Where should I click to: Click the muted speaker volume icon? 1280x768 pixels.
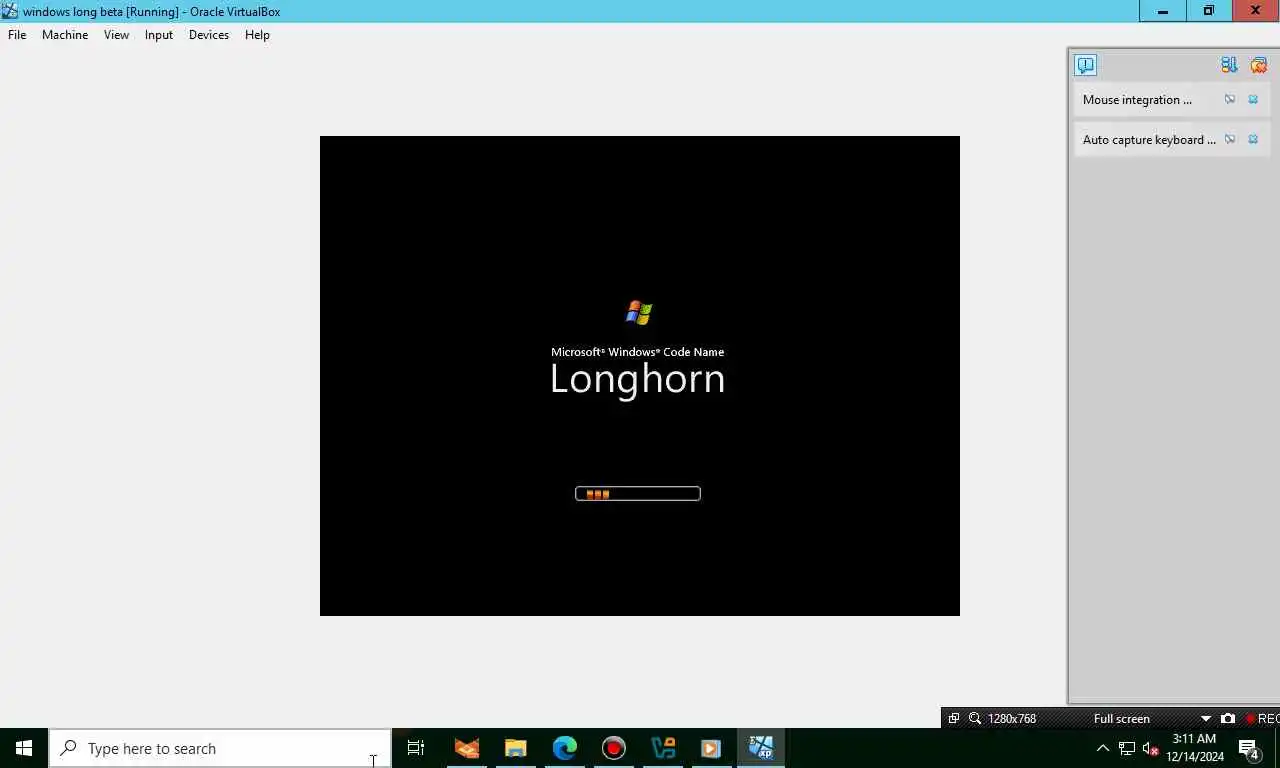(x=1150, y=748)
